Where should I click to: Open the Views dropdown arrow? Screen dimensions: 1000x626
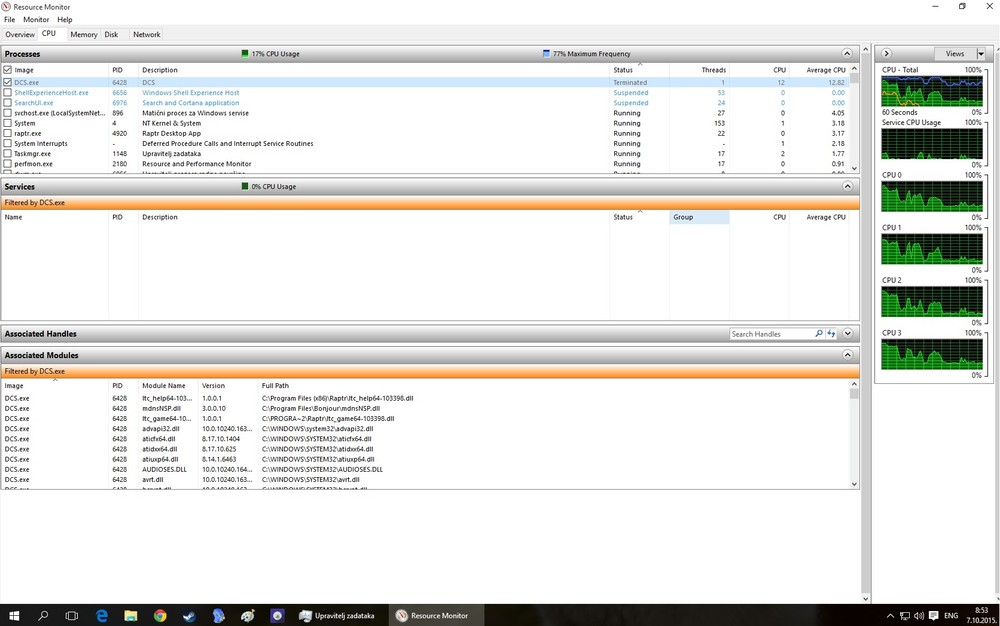pyautogui.click(x=981, y=54)
